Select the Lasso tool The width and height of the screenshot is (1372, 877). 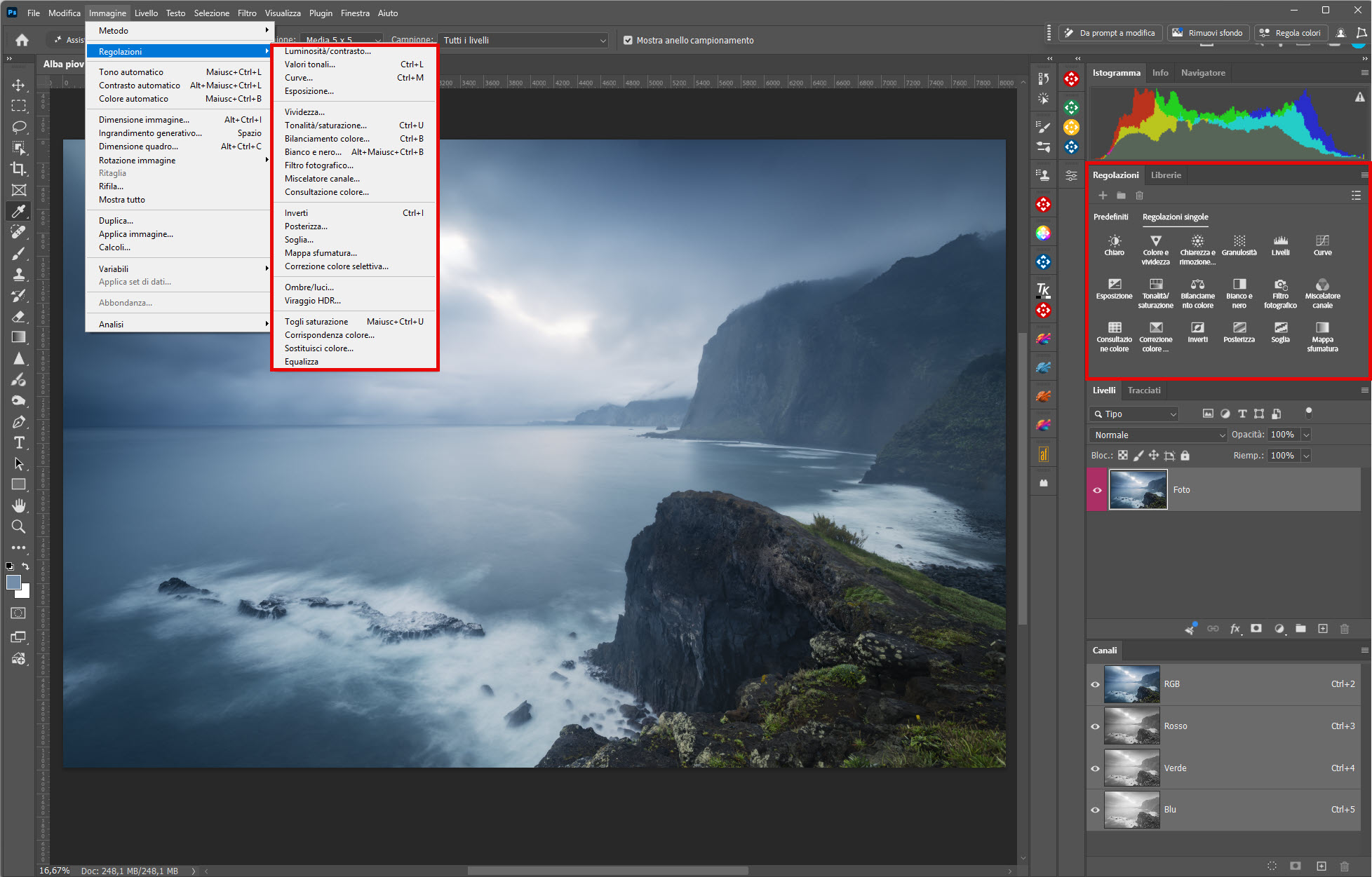pyautogui.click(x=19, y=127)
